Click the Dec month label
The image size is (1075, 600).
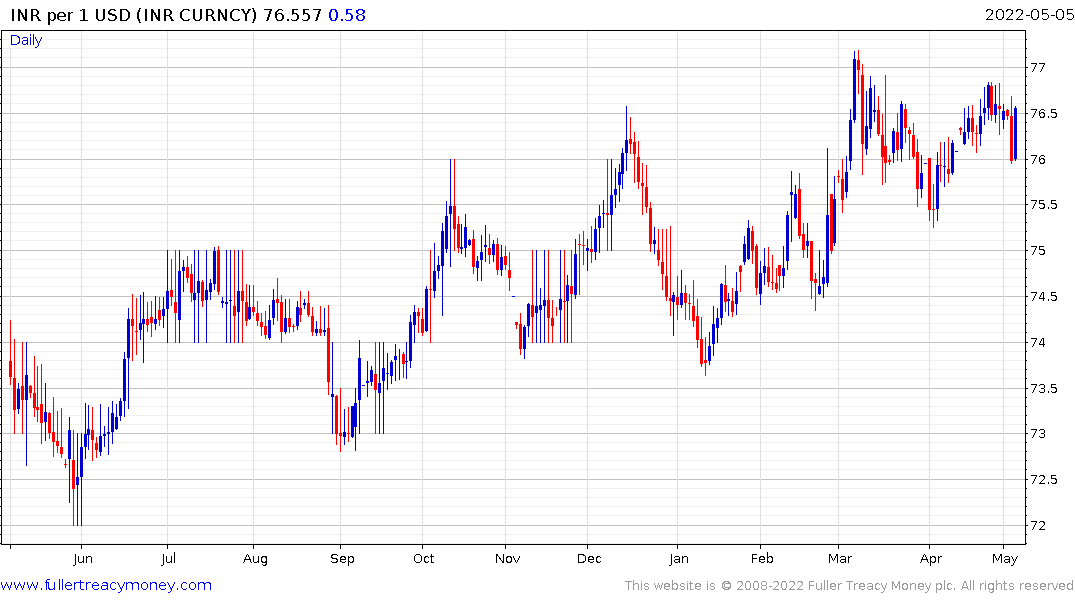589,559
